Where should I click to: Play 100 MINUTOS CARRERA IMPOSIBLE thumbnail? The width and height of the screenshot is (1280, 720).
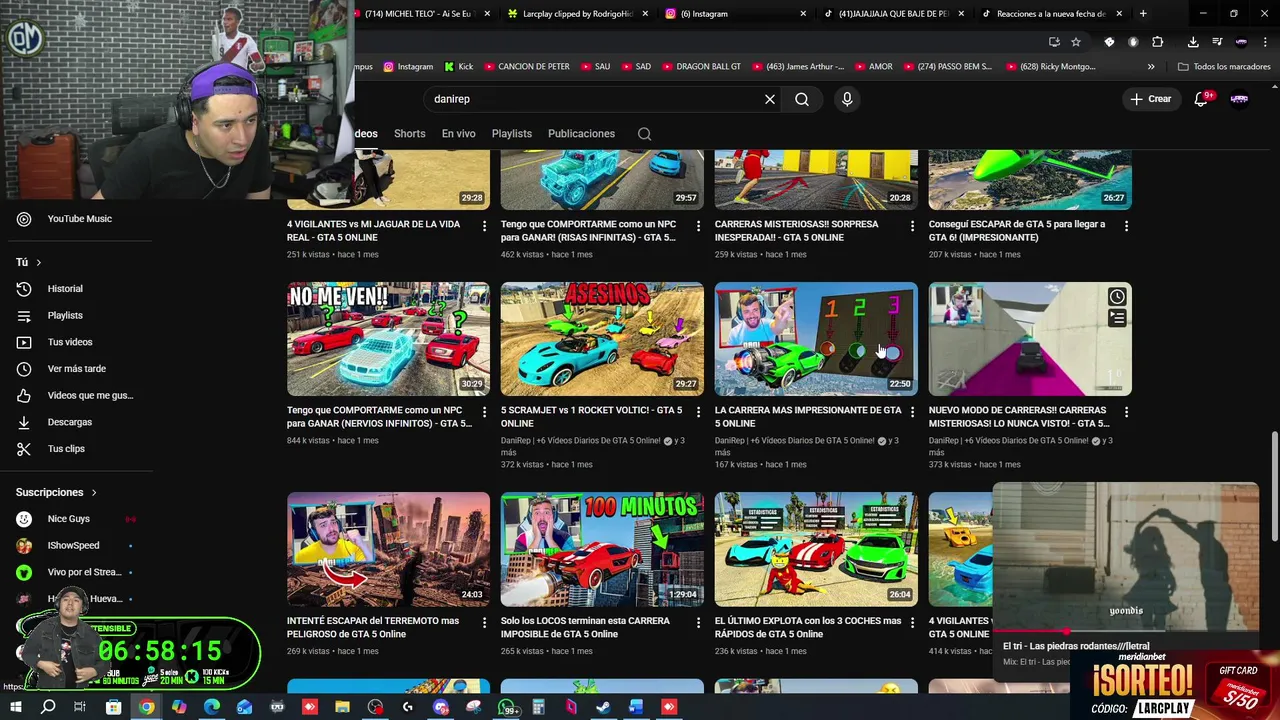click(602, 549)
